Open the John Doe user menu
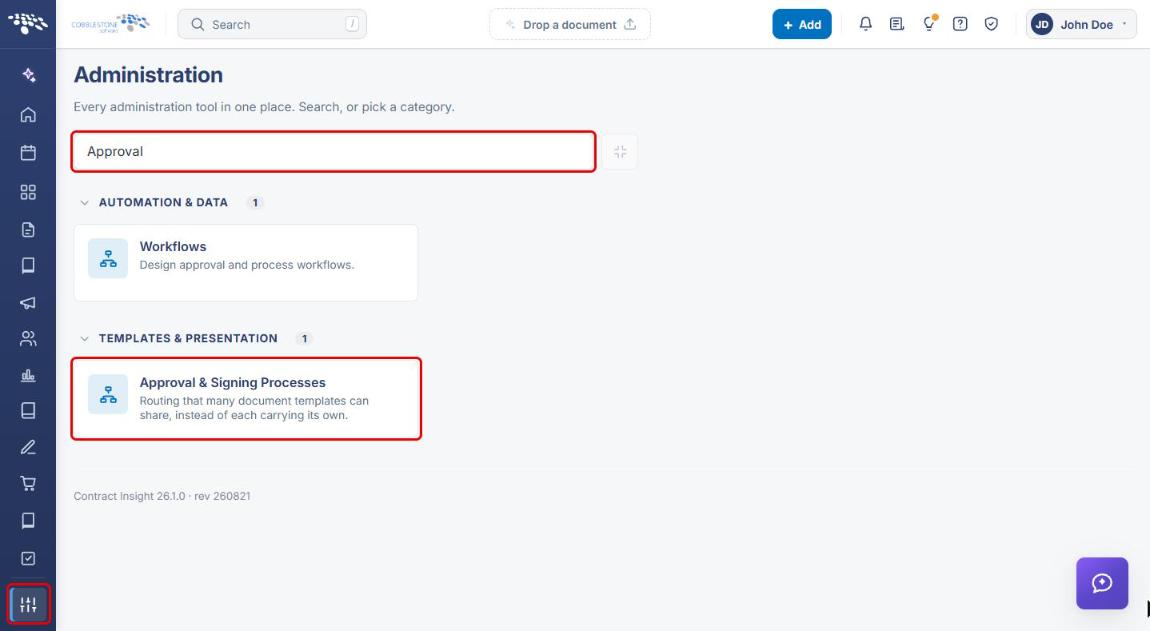Viewport: 1150px width, 631px height. 1081,24
